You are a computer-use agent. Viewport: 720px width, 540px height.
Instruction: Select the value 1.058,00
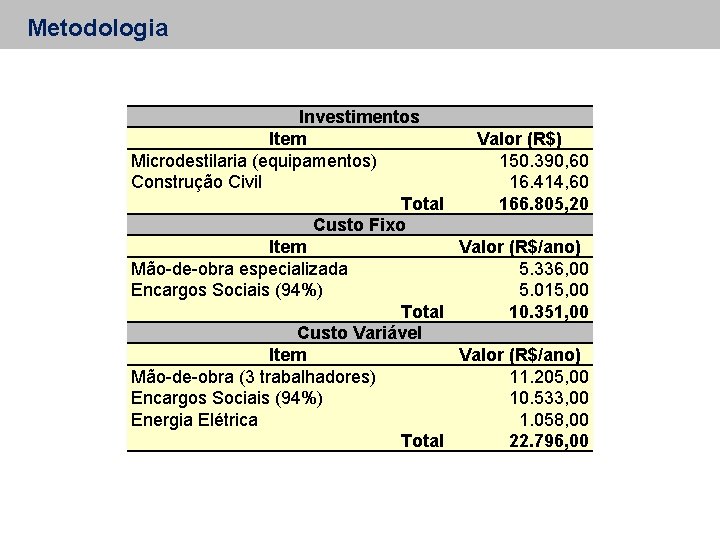[x=554, y=419]
